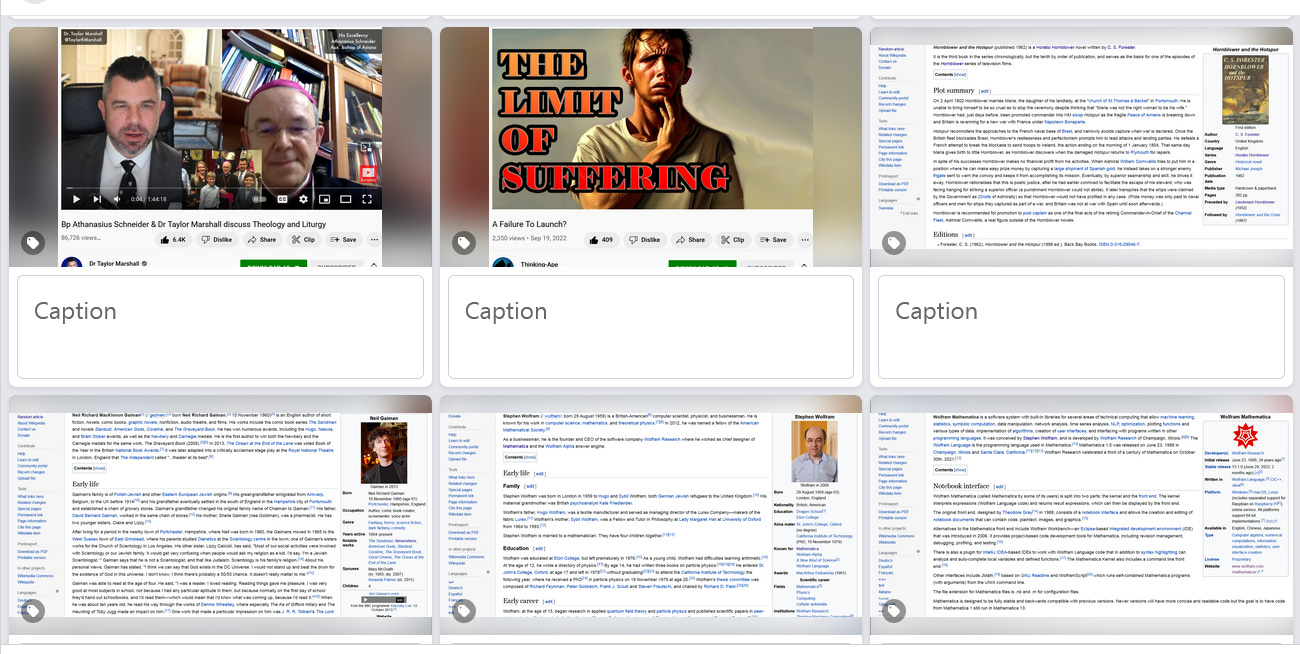Open the Hornblower and the Hotspur Wikipedia screenshot

click(1081, 147)
